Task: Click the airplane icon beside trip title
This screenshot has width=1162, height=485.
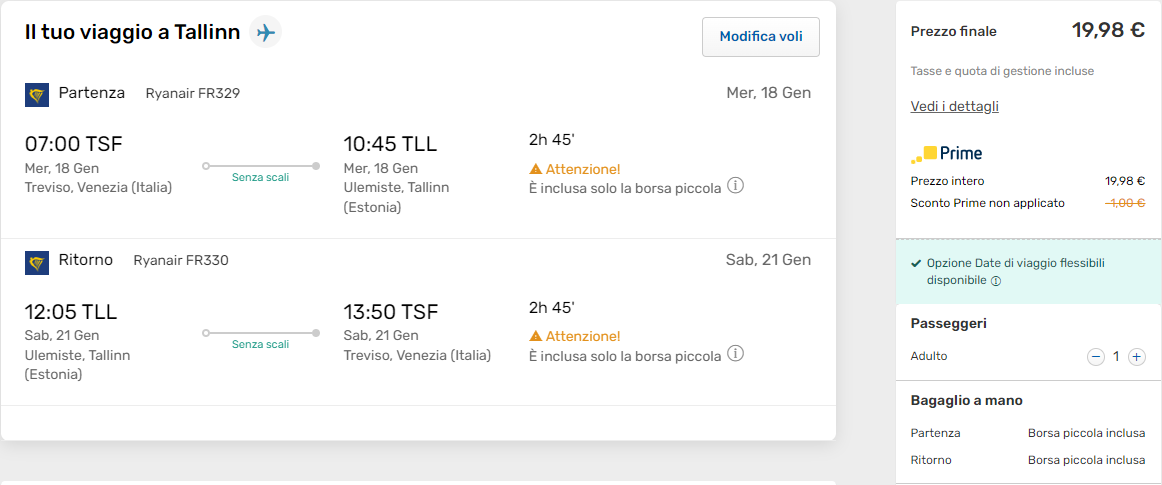Action: 265,32
